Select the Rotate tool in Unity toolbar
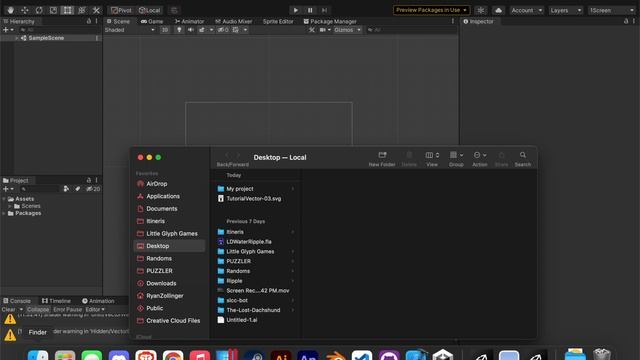This screenshot has width=640, height=360. click(x=39, y=10)
